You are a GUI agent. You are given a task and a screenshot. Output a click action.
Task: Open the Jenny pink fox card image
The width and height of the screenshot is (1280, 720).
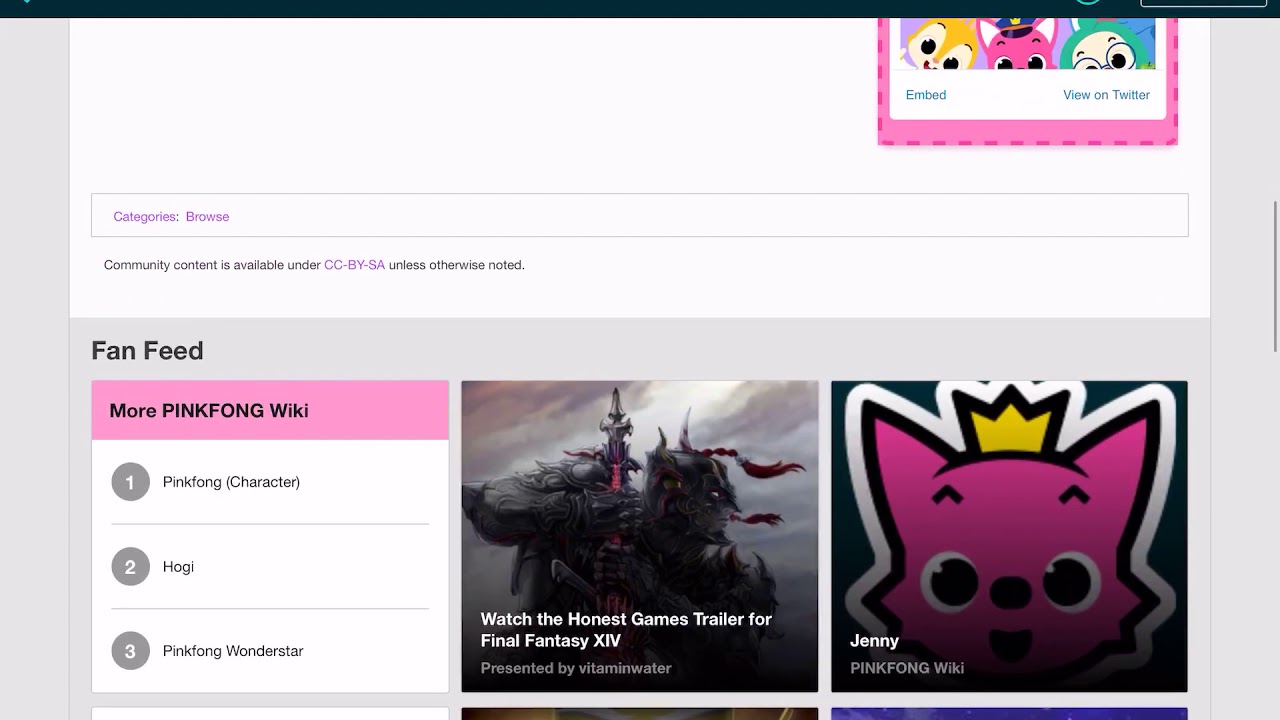tap(1009, 536)
